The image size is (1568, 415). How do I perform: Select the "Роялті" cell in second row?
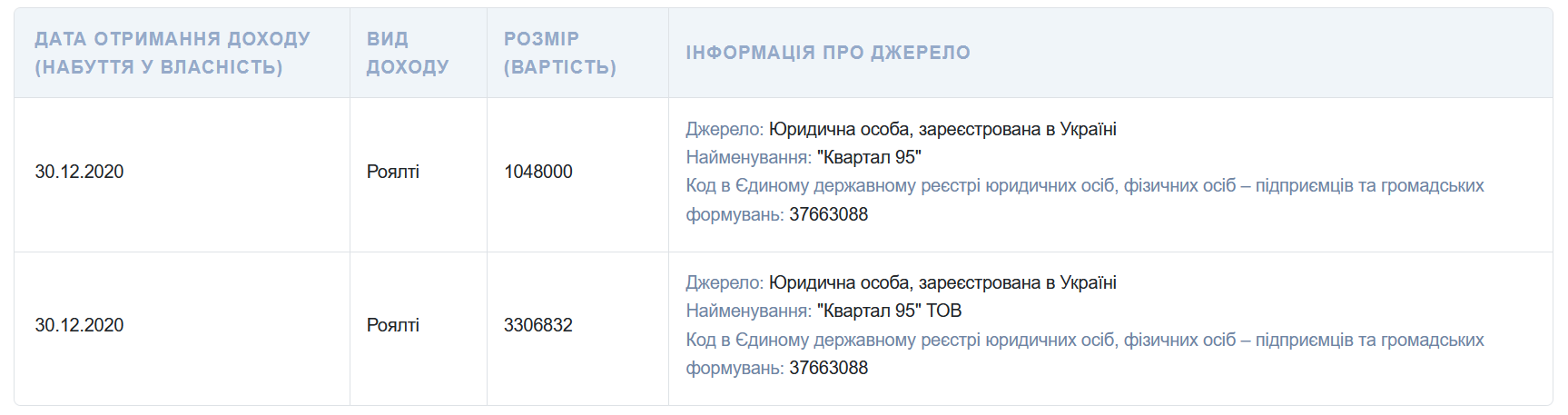[393, 325]
